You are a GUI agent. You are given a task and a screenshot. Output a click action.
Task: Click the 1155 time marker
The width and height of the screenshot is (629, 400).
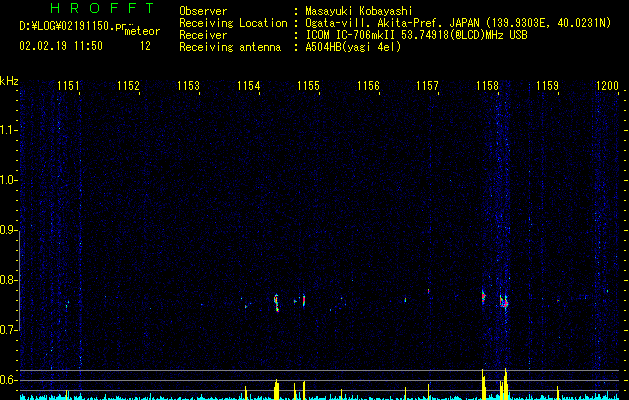(308, 85)
